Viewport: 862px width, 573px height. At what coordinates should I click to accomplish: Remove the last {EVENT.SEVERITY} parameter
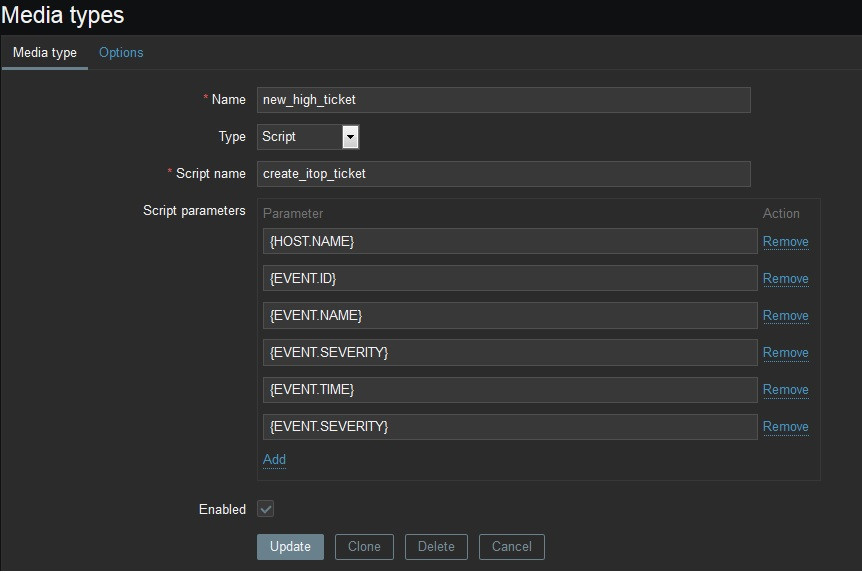click(x=785, y=427)
